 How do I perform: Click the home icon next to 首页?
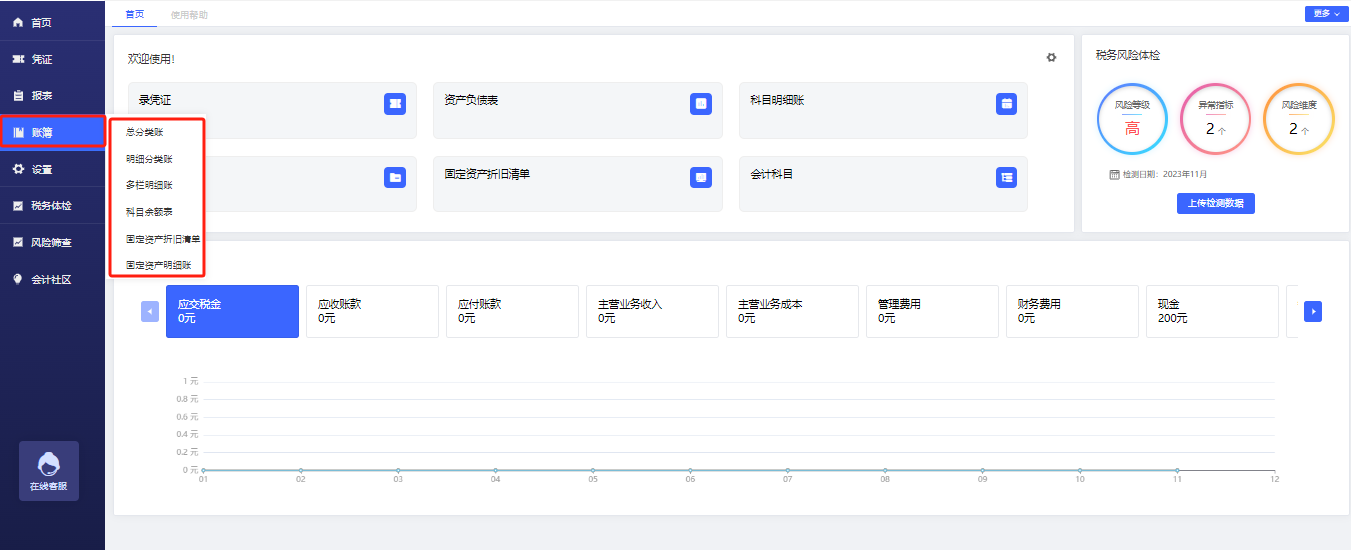18,22
